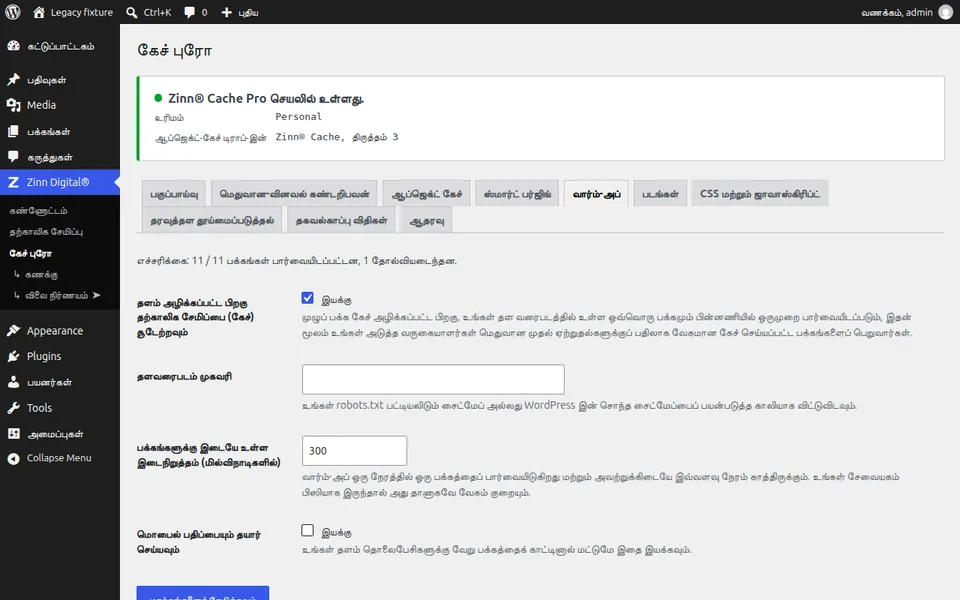Open the Ctrl+K search magnifier
The image size is (960, 600).
click(132, 12)
